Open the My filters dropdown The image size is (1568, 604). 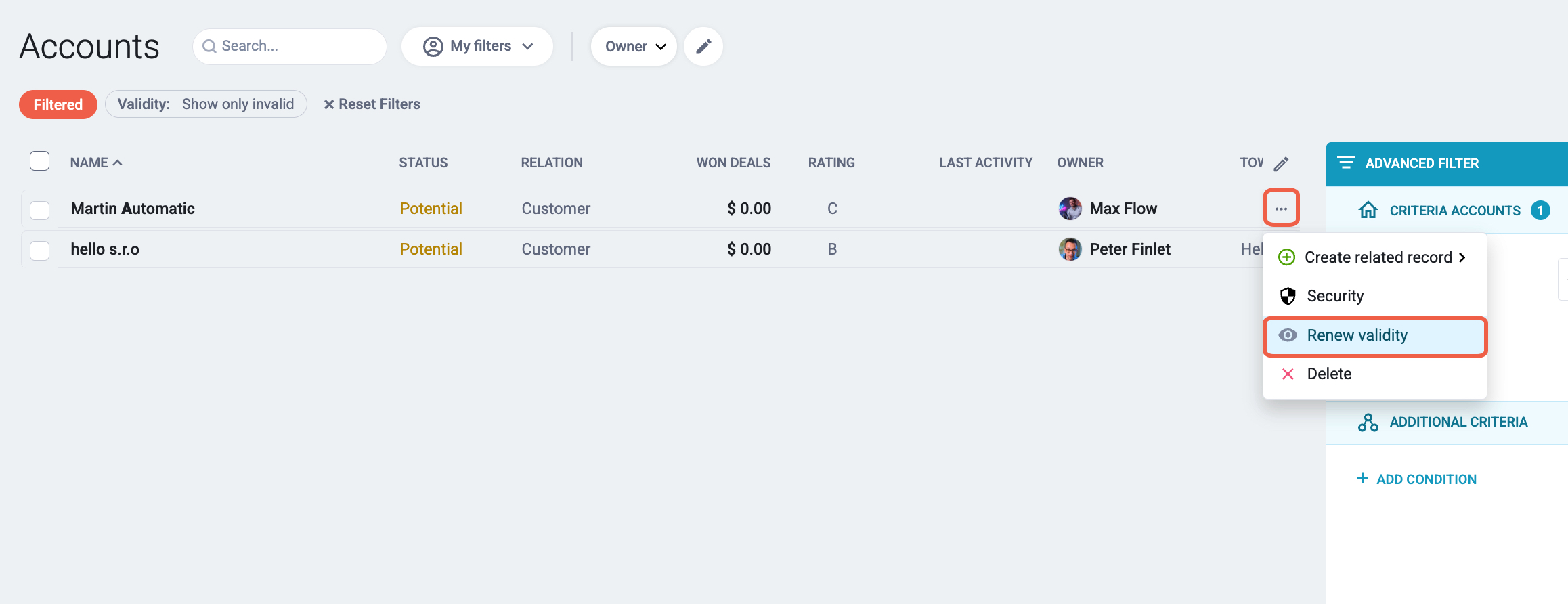[477, 46]
